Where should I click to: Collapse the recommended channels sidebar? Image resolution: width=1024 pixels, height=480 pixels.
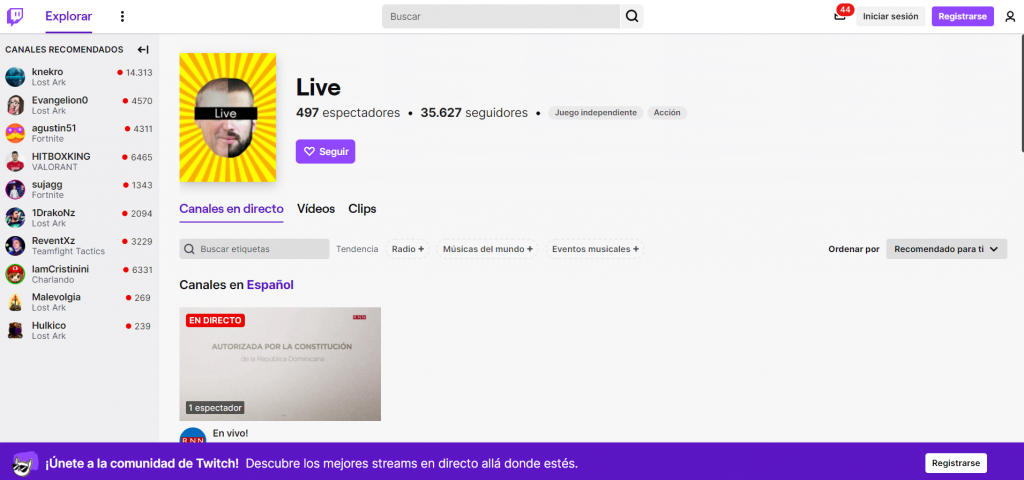(x=144, y=50)
